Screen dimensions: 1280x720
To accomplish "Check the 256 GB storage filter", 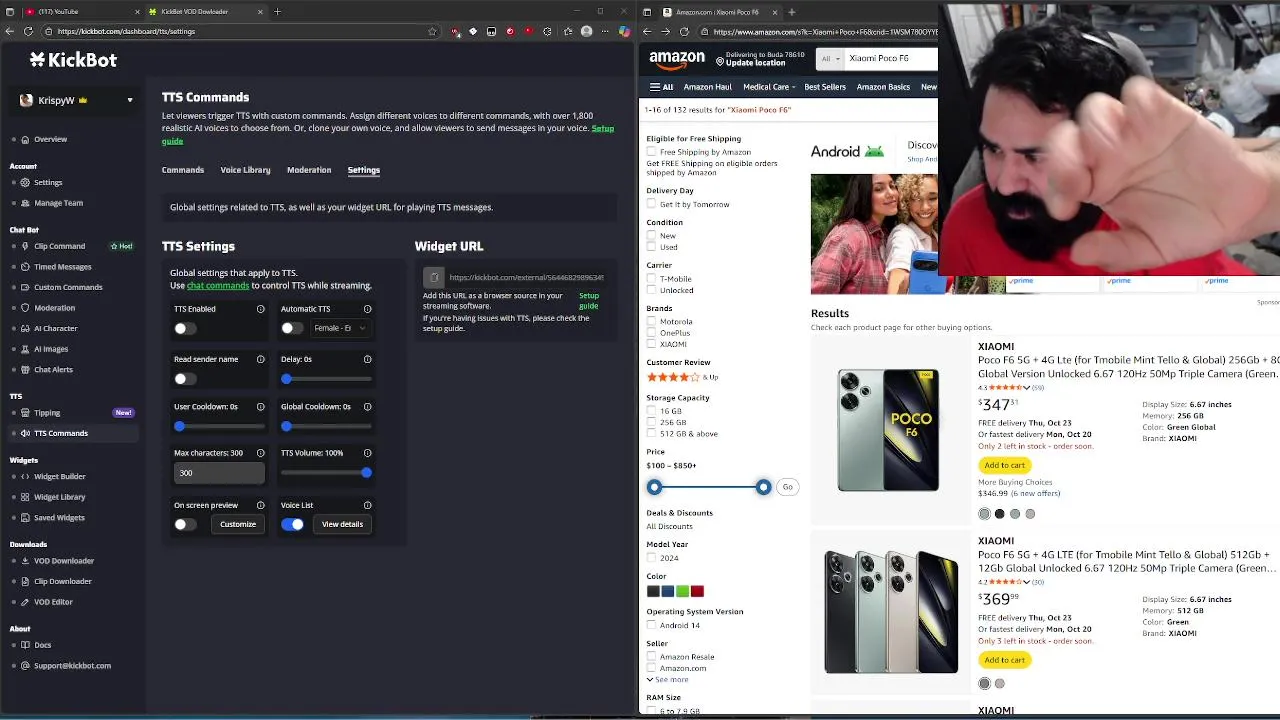I will click(652, 422).
